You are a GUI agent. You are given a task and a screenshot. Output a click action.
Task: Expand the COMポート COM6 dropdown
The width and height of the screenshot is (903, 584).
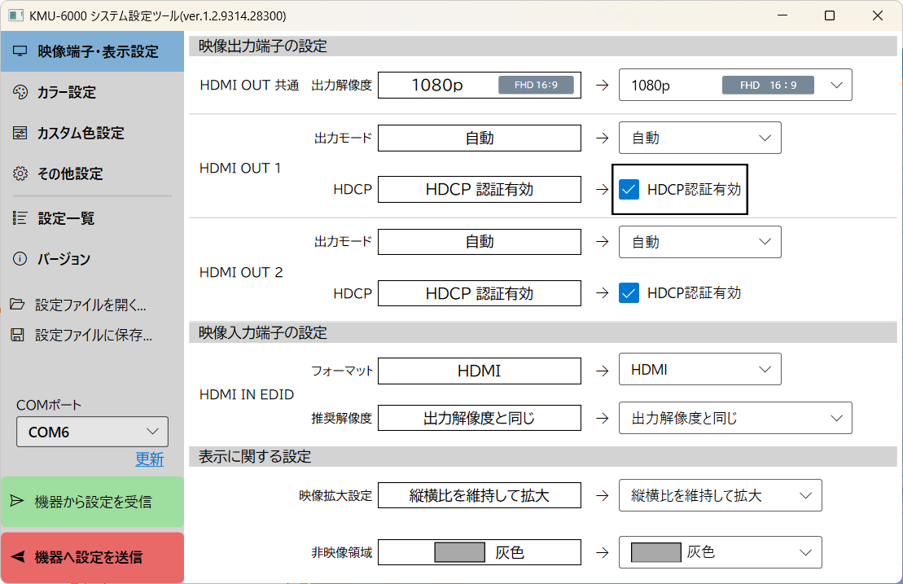(x=92, y=432)
